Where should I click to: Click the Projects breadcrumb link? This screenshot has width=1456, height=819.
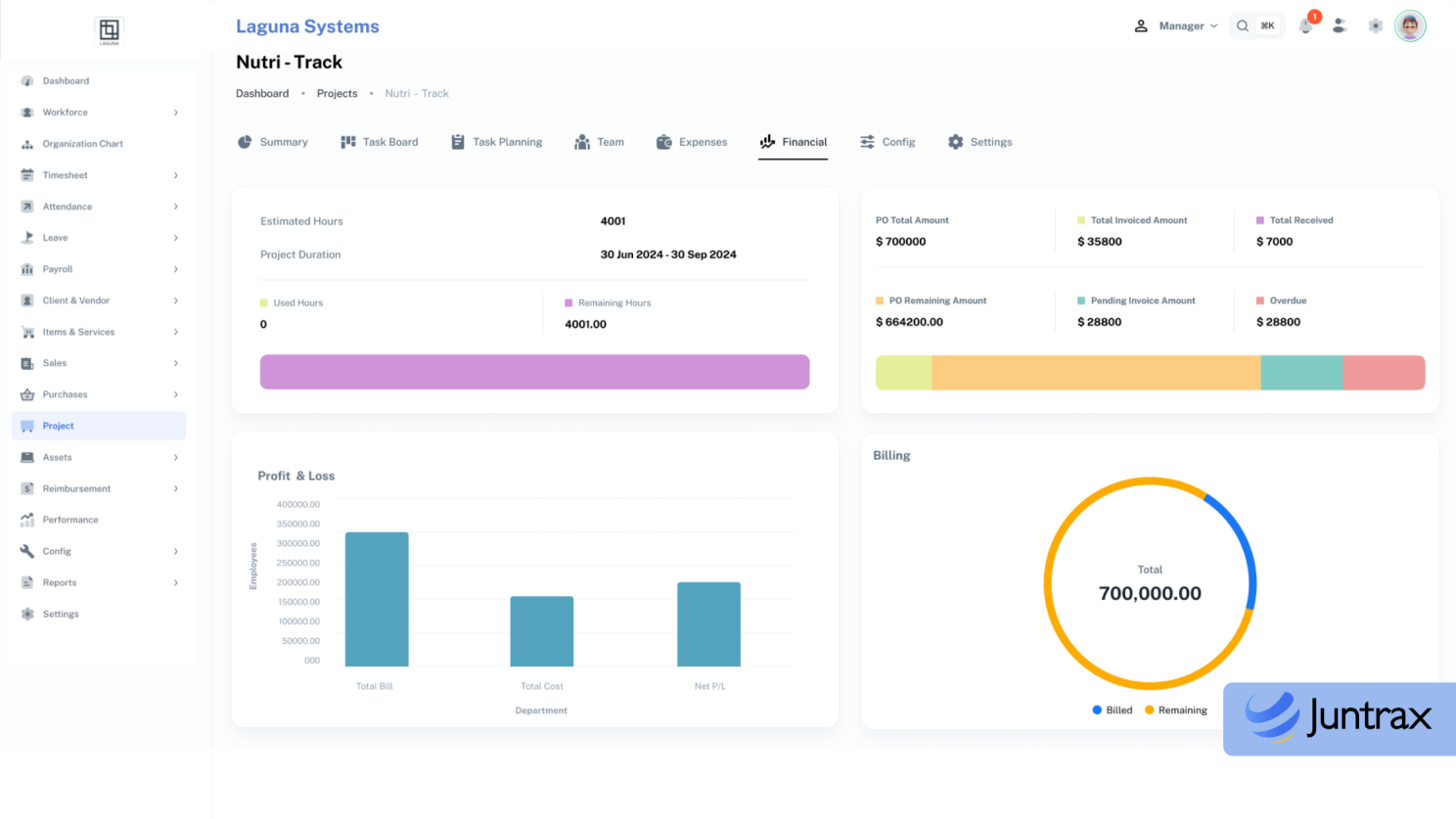(337, 94)
